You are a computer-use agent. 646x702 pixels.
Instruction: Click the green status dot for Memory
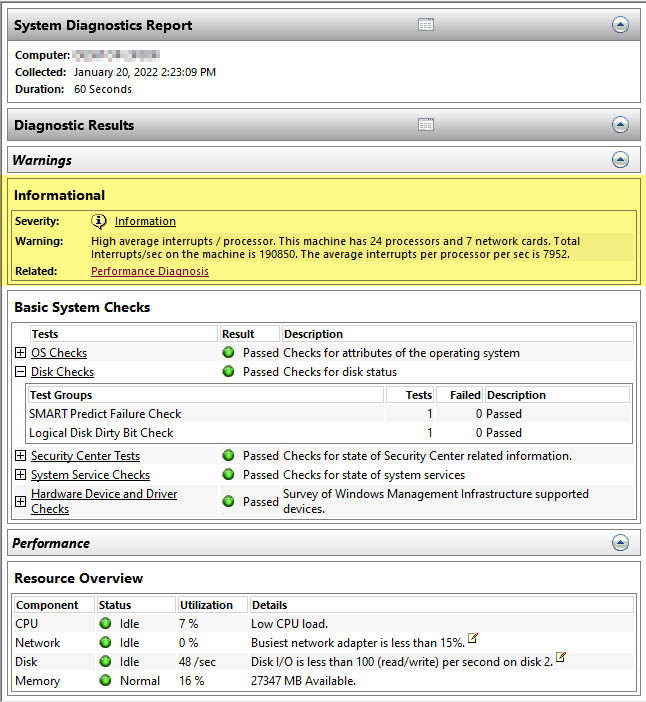point(105,681)
